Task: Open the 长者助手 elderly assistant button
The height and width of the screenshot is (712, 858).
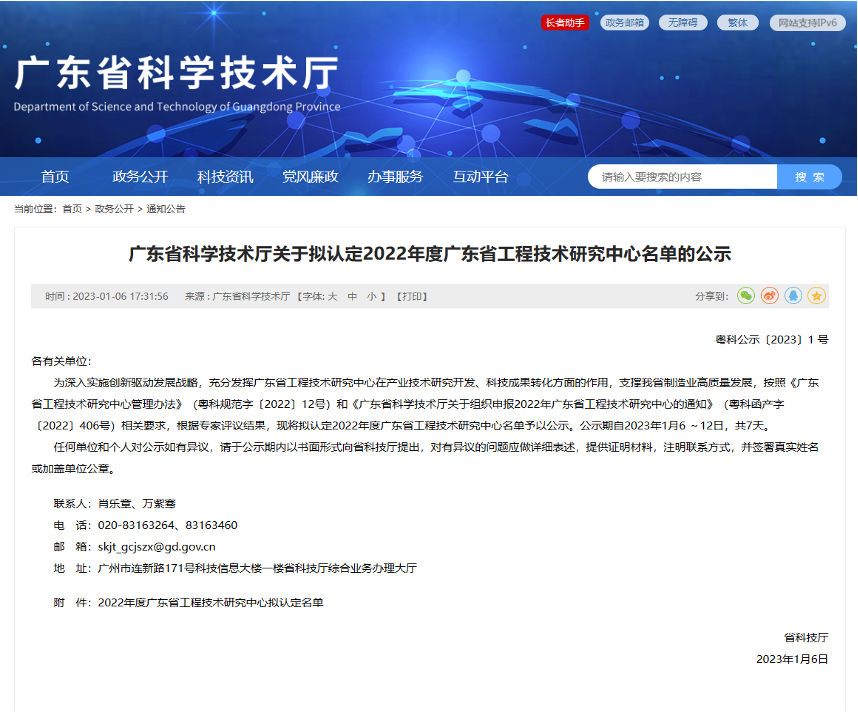Action: (x=565, y=22)
